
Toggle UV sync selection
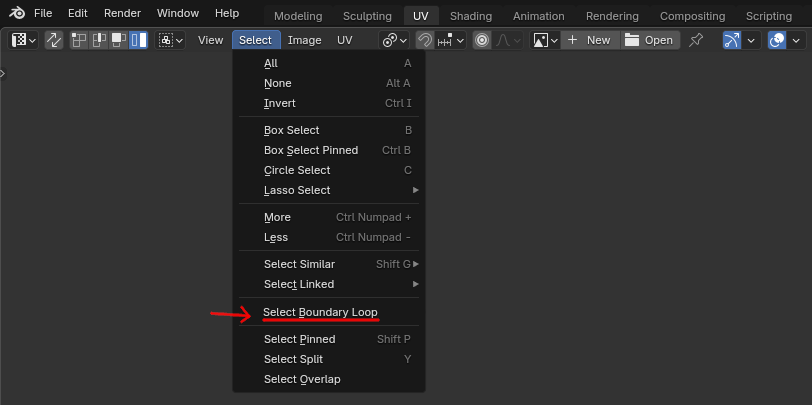point(54,40)
